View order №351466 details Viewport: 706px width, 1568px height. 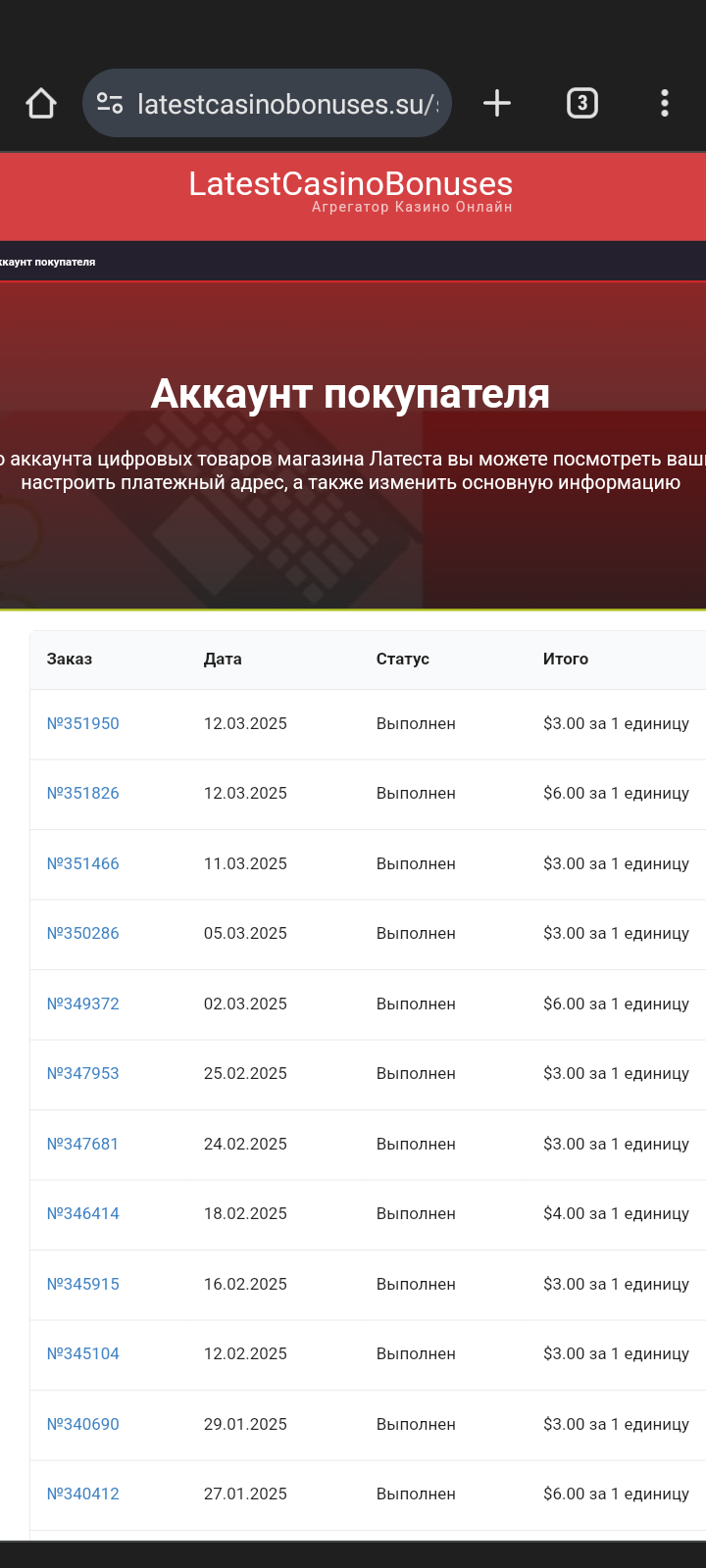point(83,864)
